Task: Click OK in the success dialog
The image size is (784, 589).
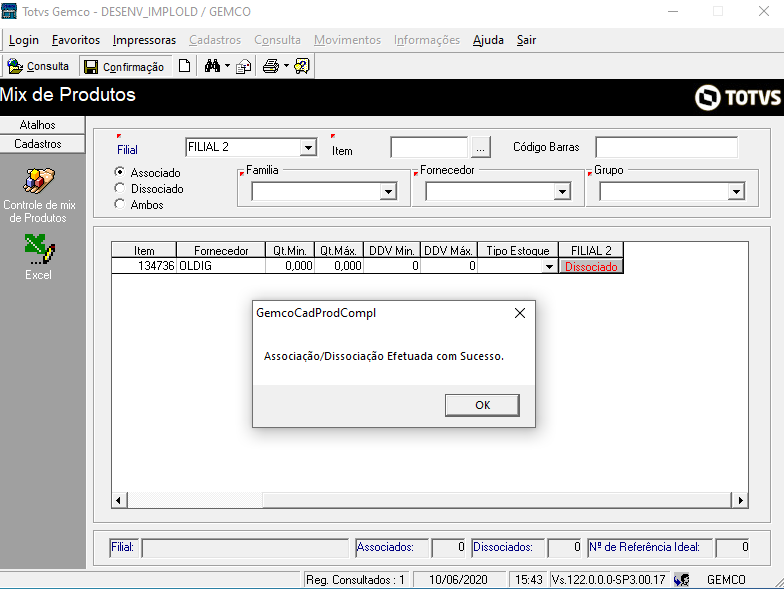Action: click(482, 405)
